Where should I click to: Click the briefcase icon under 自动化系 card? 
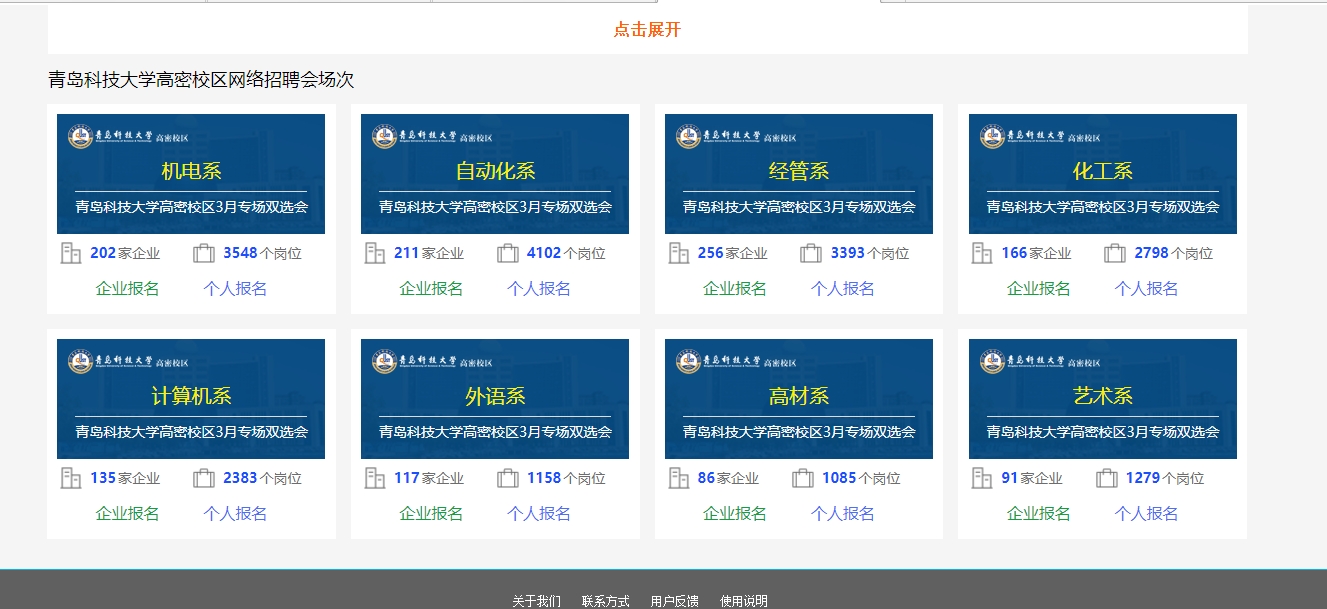point(508,253)
